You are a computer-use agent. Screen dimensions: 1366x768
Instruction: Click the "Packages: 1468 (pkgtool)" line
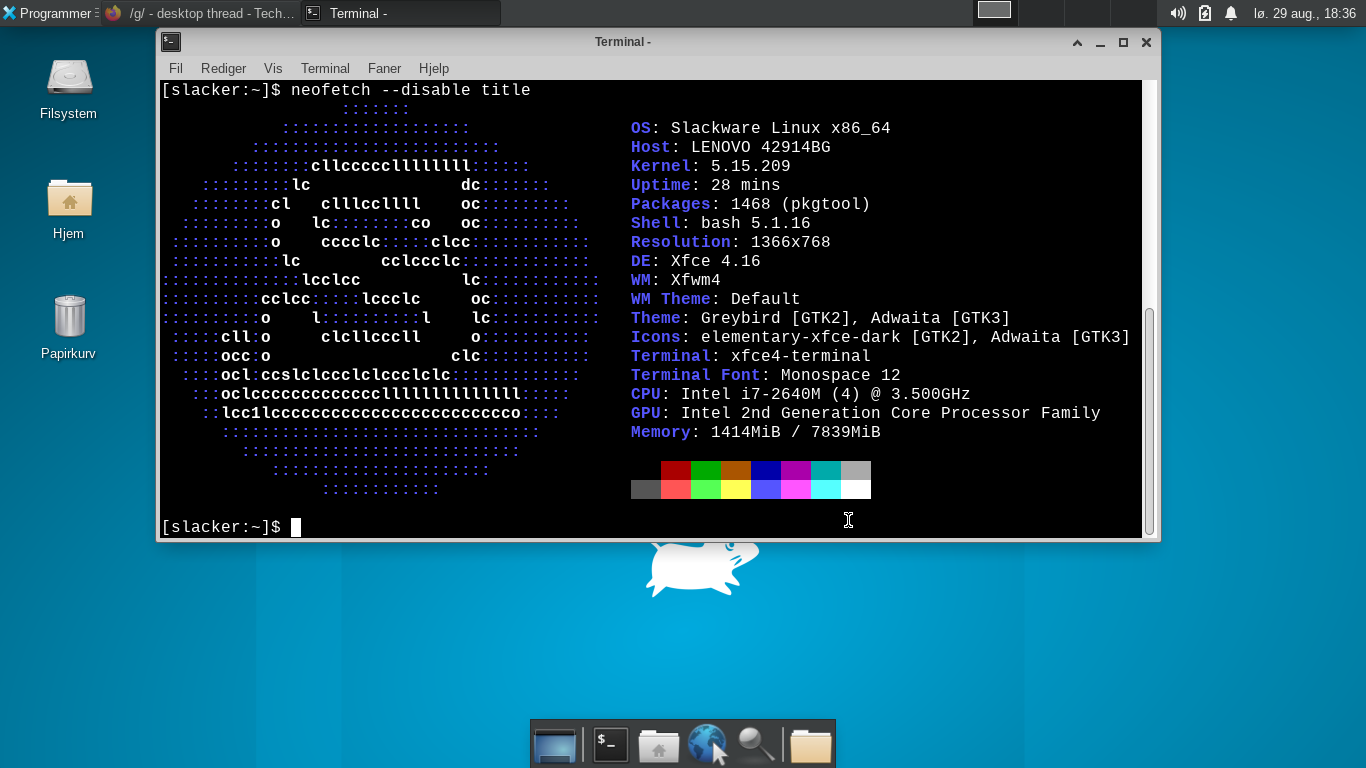(751, 204)
